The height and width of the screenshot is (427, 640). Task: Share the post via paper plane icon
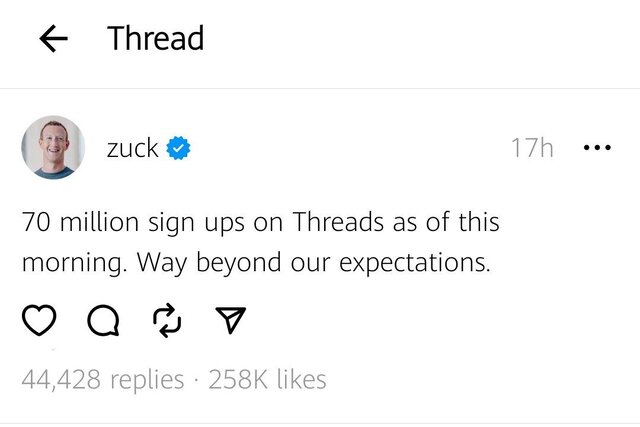pyautogui.click(x=230, y=320)
